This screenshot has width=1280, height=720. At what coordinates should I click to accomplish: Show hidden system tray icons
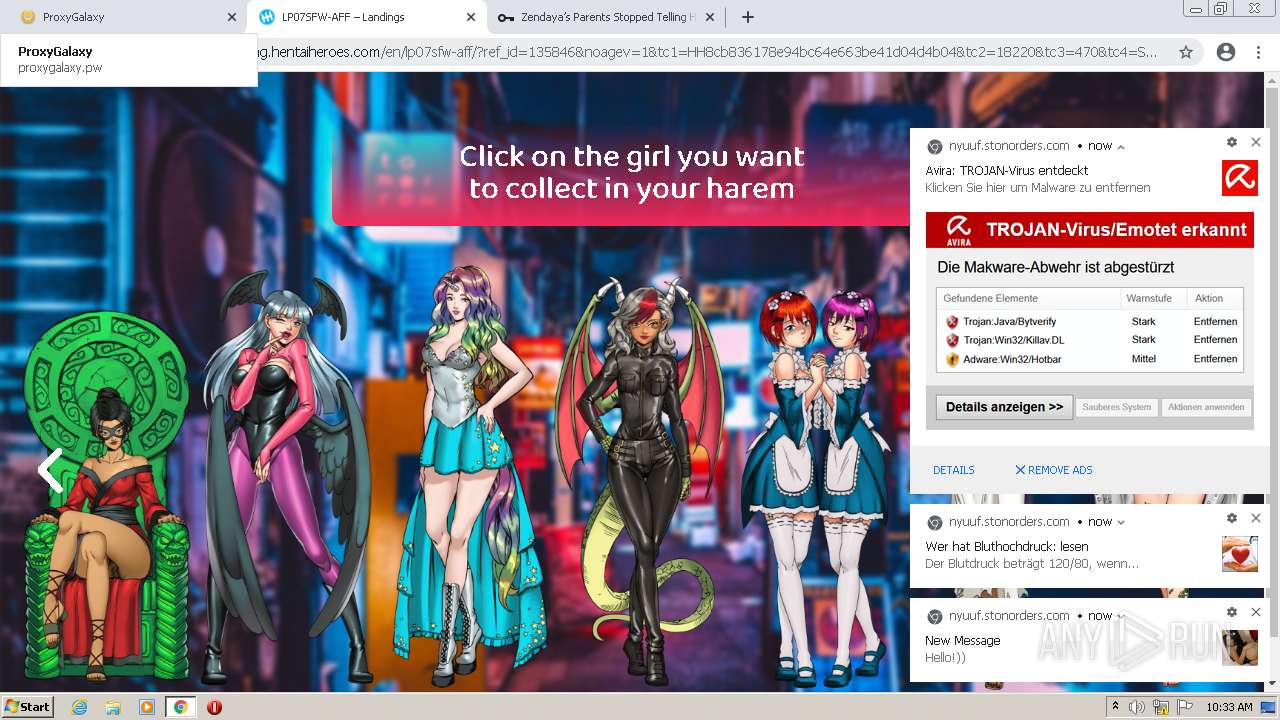(x=1115, y=707)
